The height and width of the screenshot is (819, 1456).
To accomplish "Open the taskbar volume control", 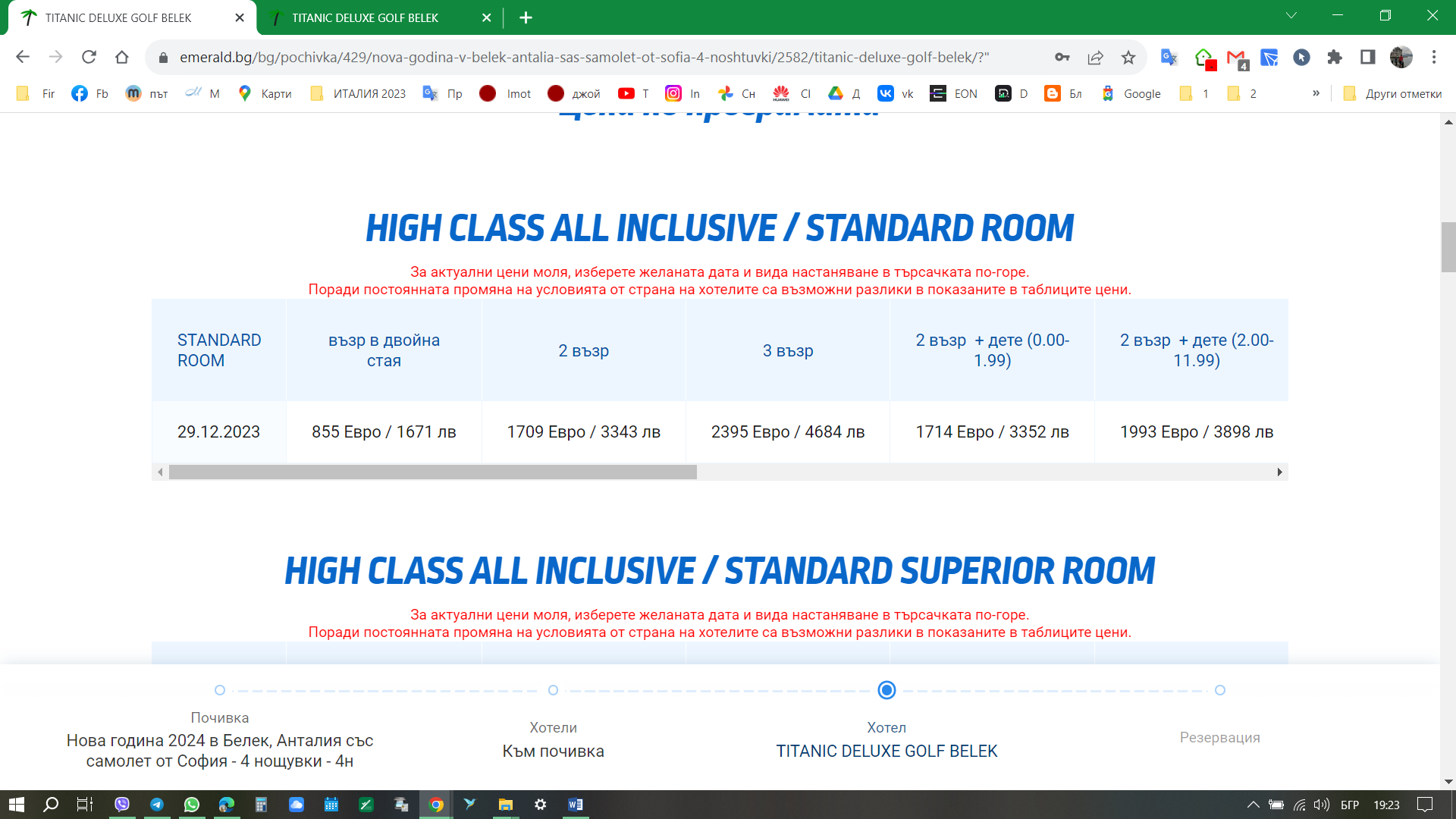I will click(x=1321, y=805).
